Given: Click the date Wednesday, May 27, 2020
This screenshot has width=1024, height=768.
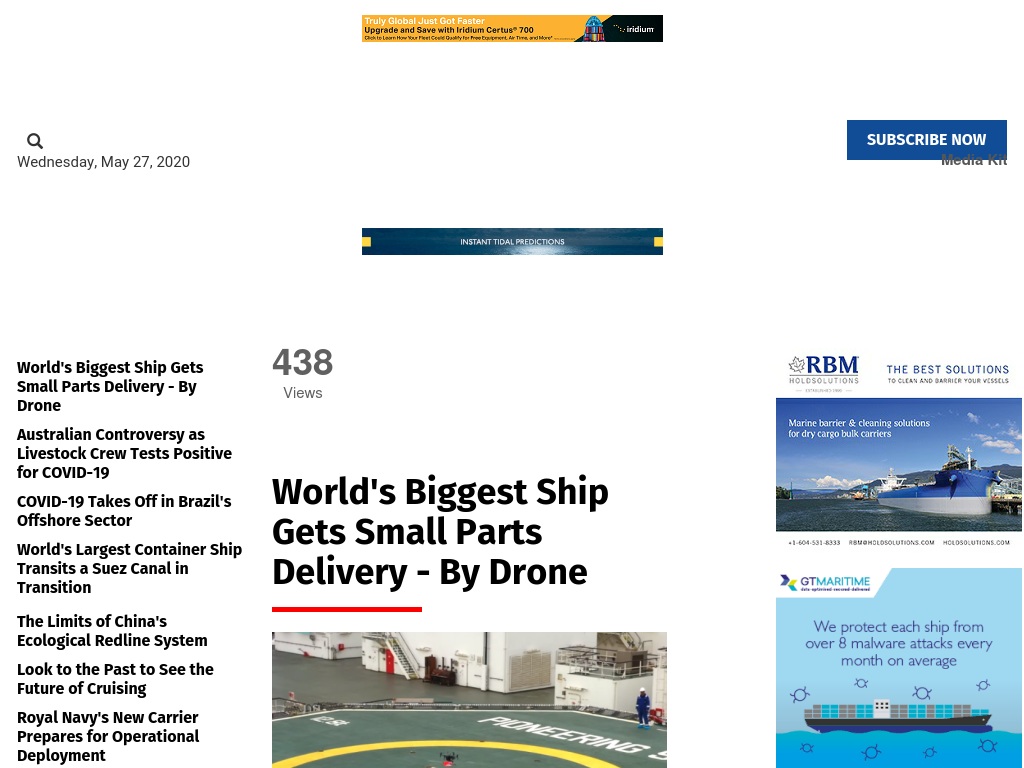Looking at the screenshot, I should [x=103, y=162].
